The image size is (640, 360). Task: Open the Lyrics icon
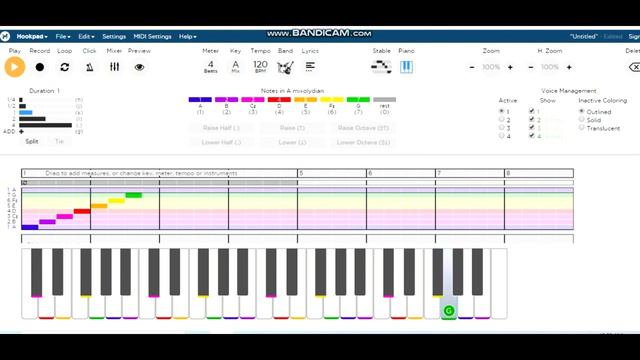coord(310,67)
